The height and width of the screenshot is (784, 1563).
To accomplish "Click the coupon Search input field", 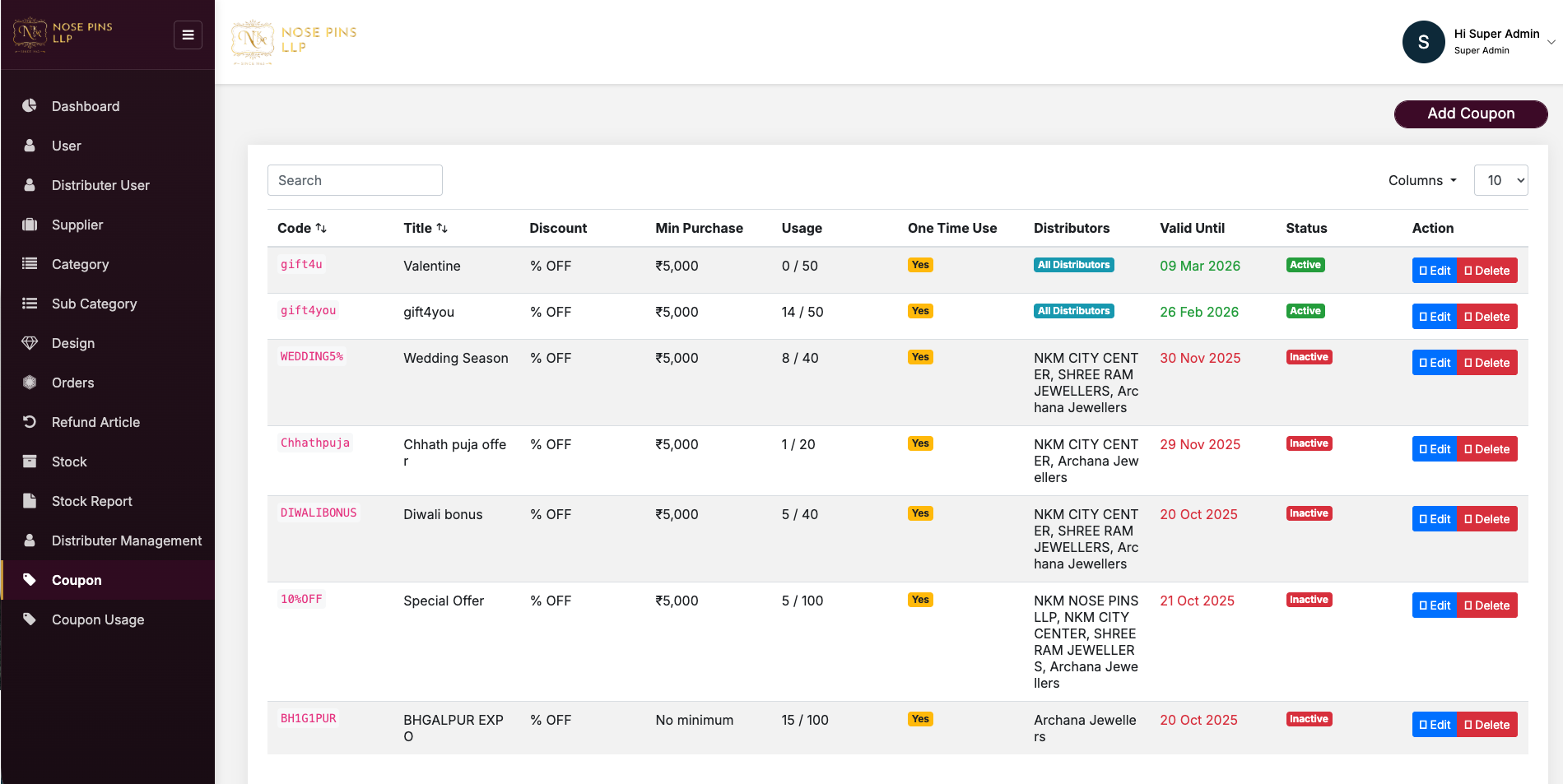I will point(355,180).
